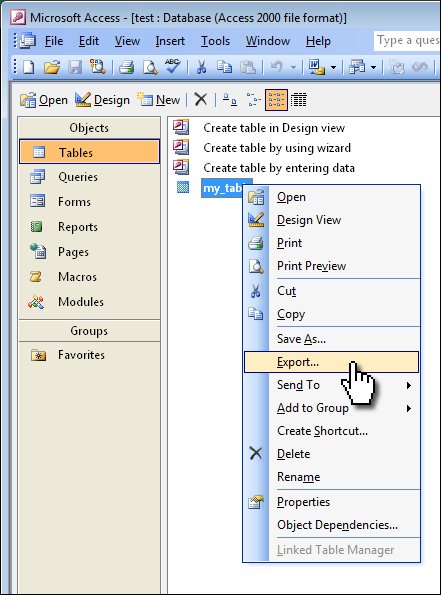Click the Design button in database toolbar
The width and height of the screenshot is (441, 595).
point(102,100)
